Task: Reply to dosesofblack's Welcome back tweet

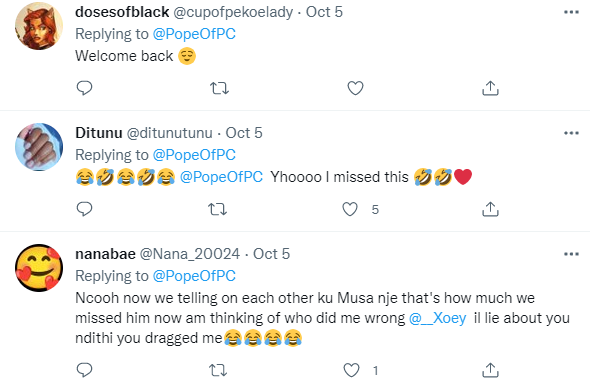Action: 84,88
